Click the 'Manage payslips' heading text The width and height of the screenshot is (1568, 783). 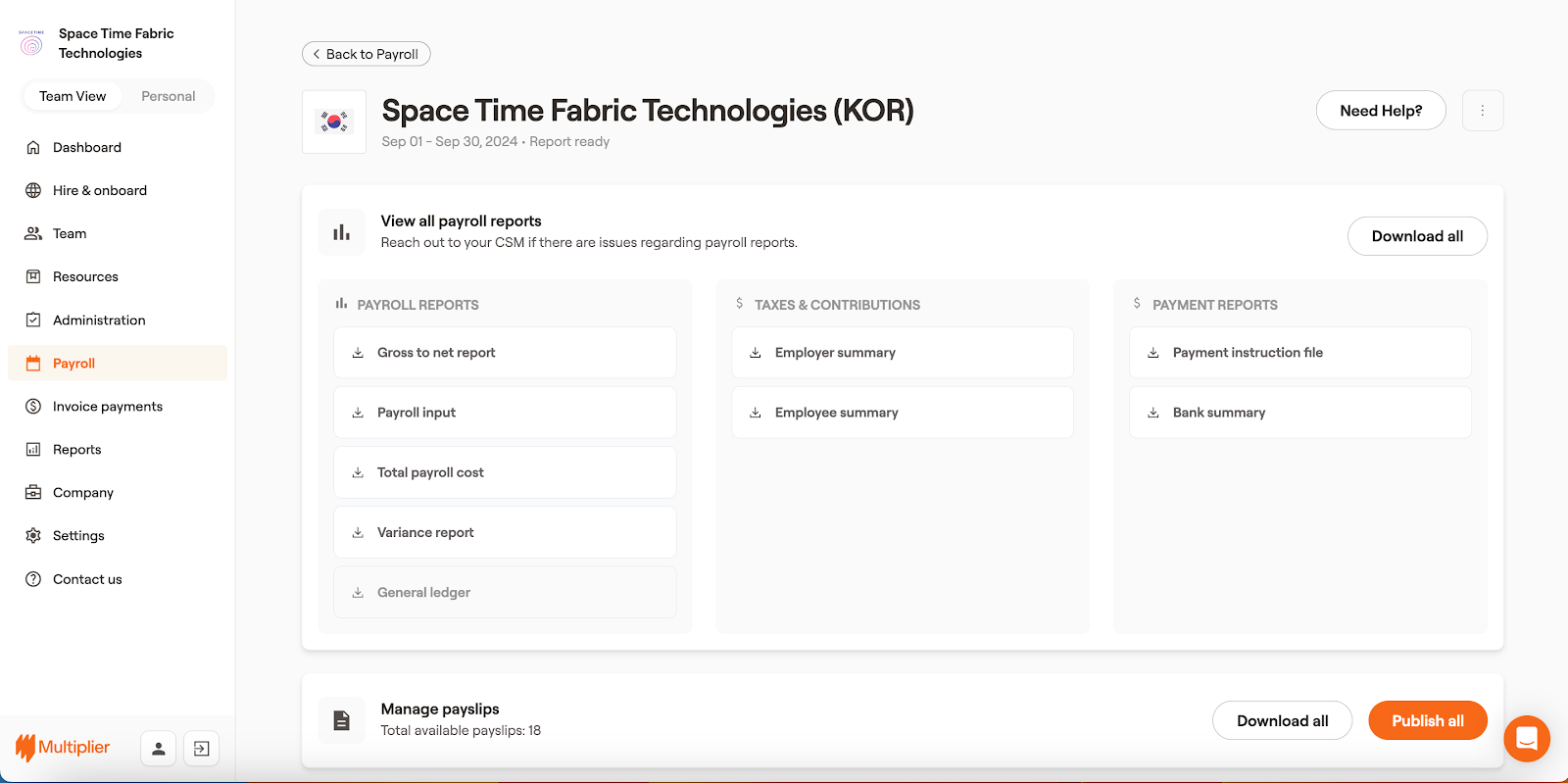440,710
